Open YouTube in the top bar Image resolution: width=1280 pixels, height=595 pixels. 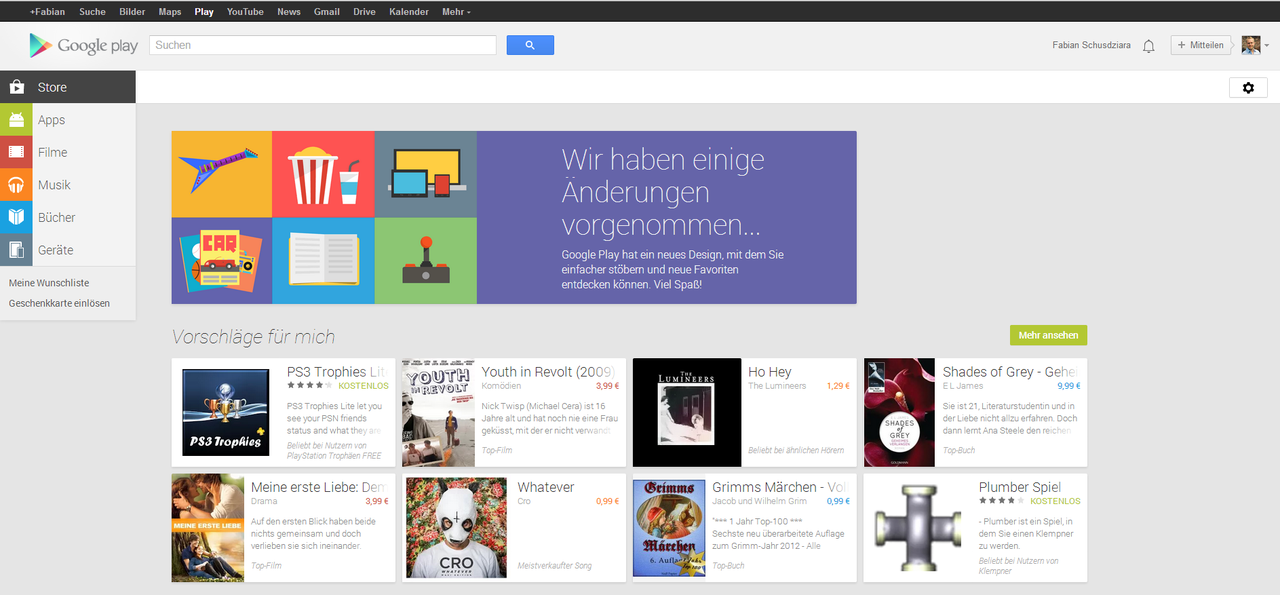(245, 12)
